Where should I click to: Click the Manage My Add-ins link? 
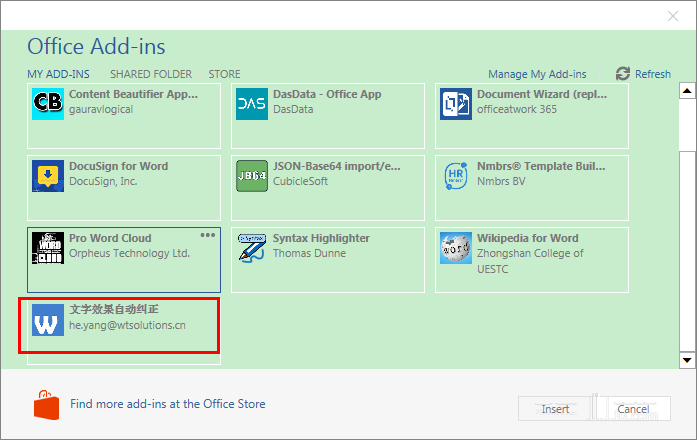click(x=537, y=74)
